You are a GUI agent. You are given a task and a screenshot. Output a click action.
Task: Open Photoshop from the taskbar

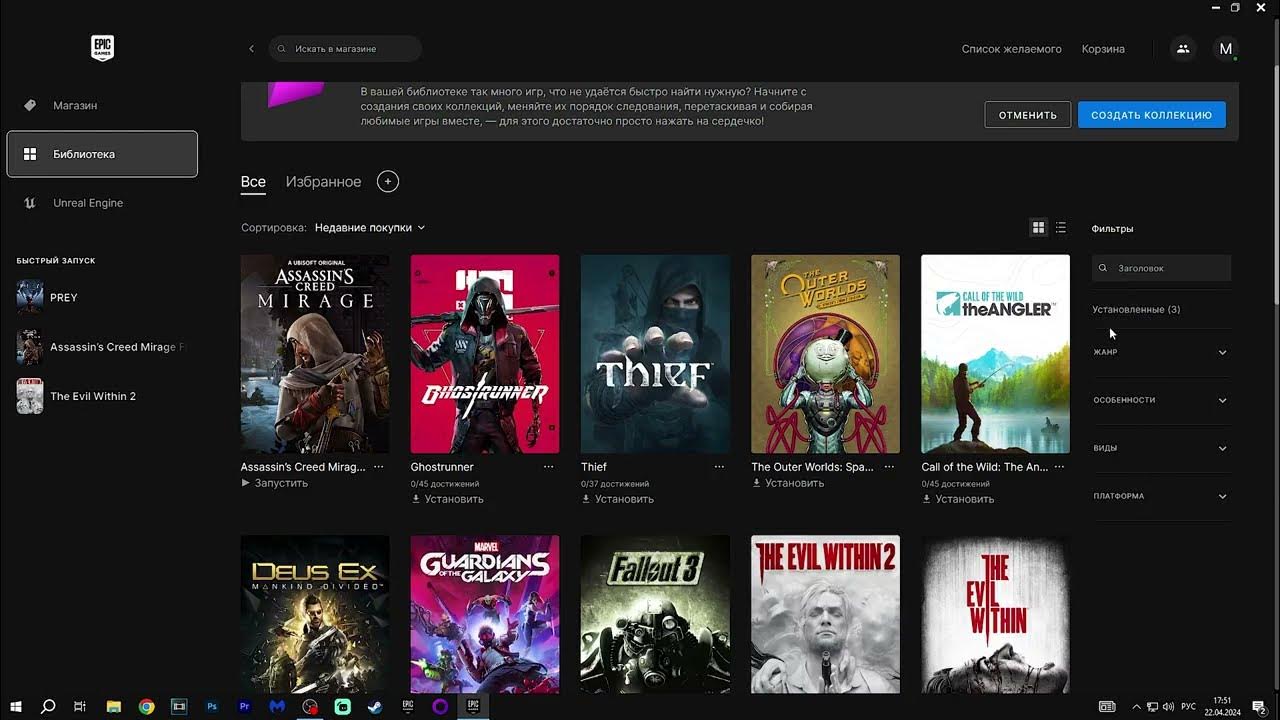click(212, 706)
